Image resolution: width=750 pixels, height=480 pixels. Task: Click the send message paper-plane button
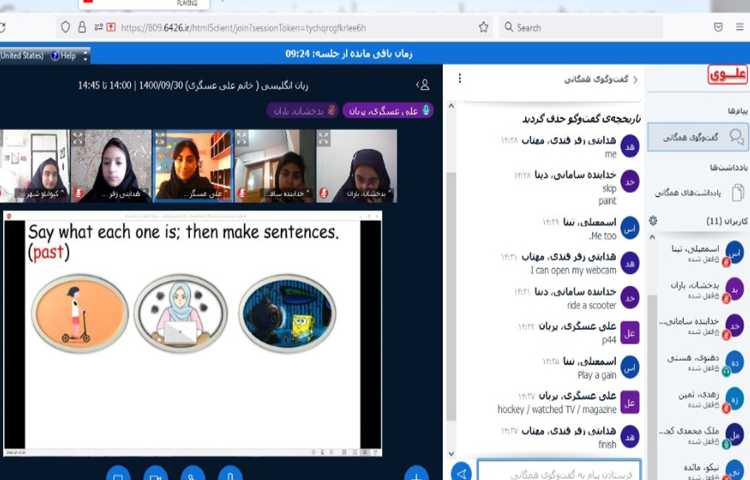pos(461,473)
